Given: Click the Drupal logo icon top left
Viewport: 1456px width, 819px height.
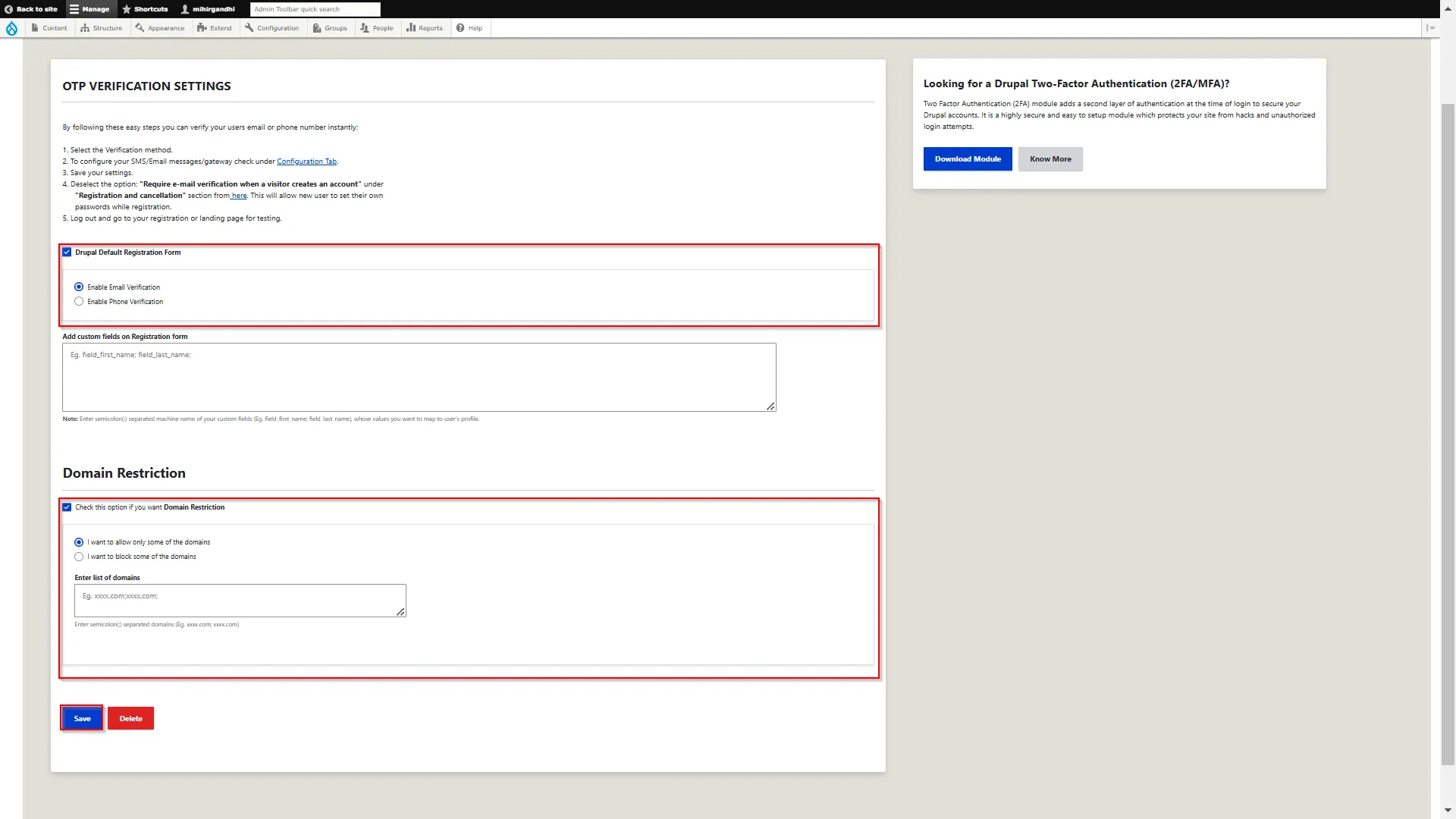Looking at the screenshot, I should (x=11, y=27).
